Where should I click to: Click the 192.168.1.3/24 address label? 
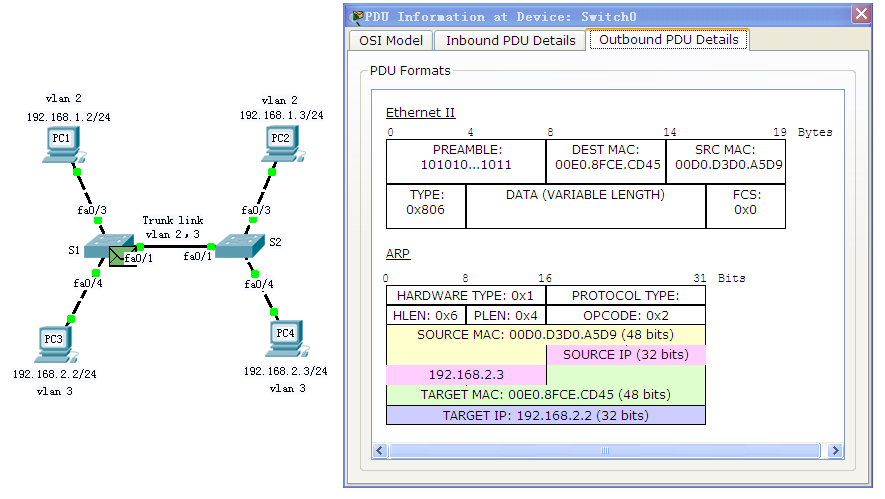point(282,115)
